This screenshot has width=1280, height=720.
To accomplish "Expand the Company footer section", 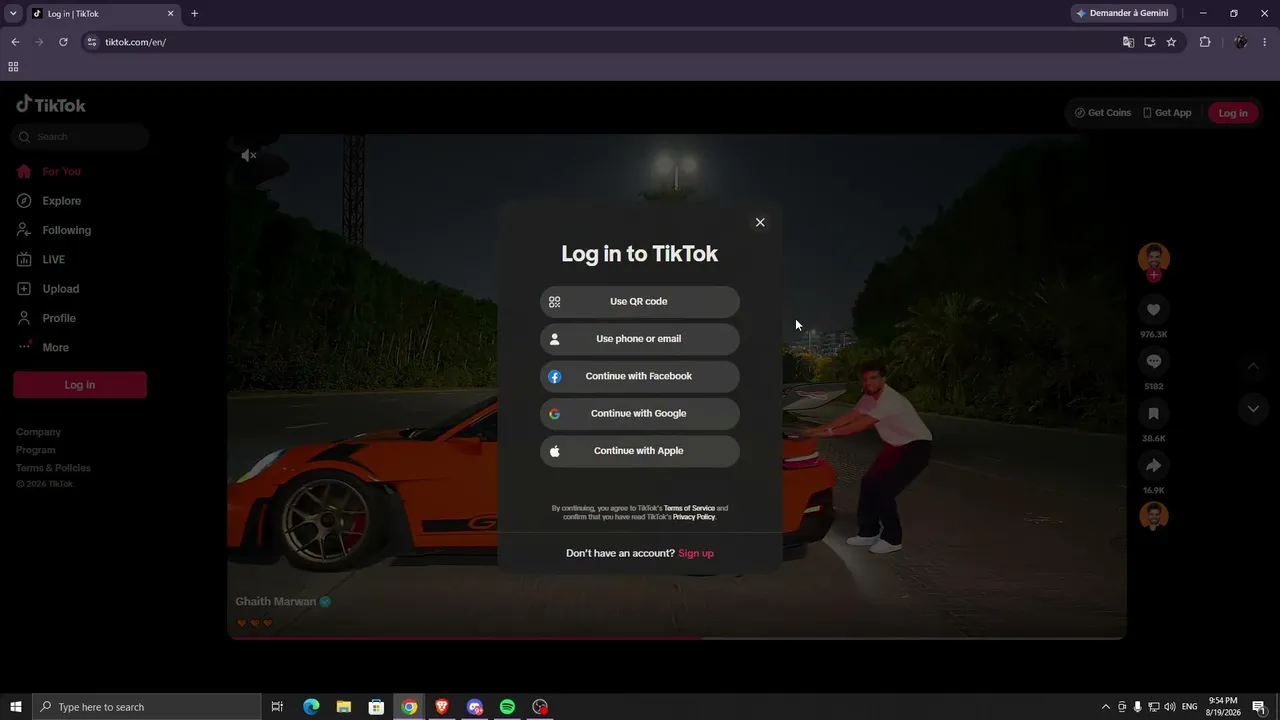I will tap(38, 432).
